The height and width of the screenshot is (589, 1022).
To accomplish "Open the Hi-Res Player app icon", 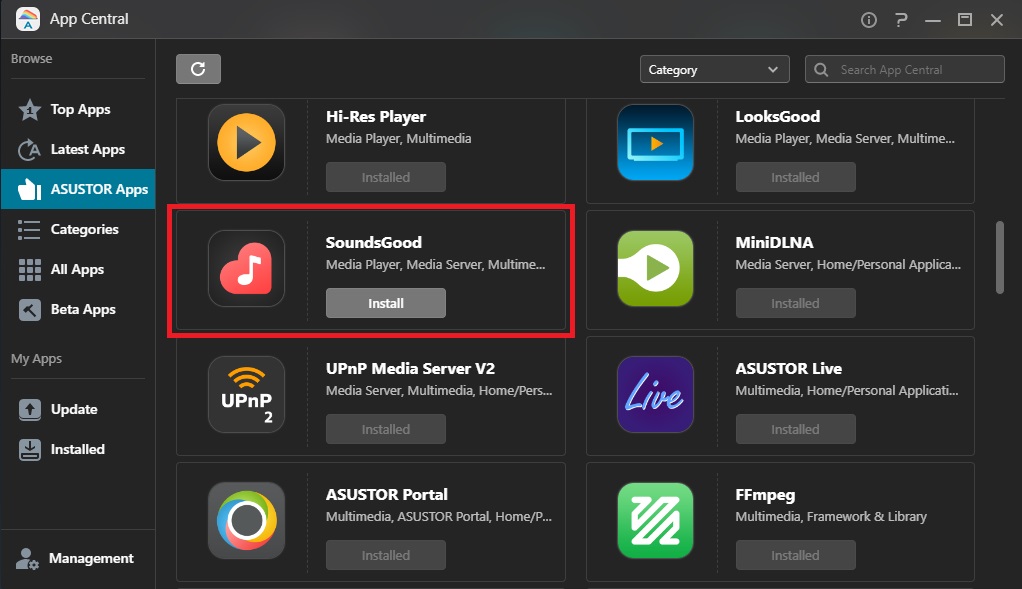I will (x=246, y=142).
